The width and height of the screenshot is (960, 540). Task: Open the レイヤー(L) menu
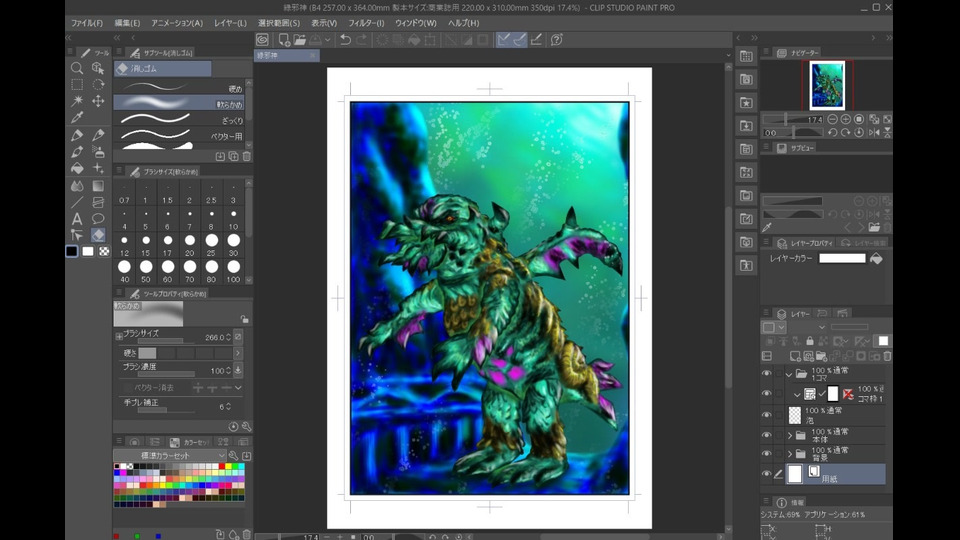click(x=230, y=23)
